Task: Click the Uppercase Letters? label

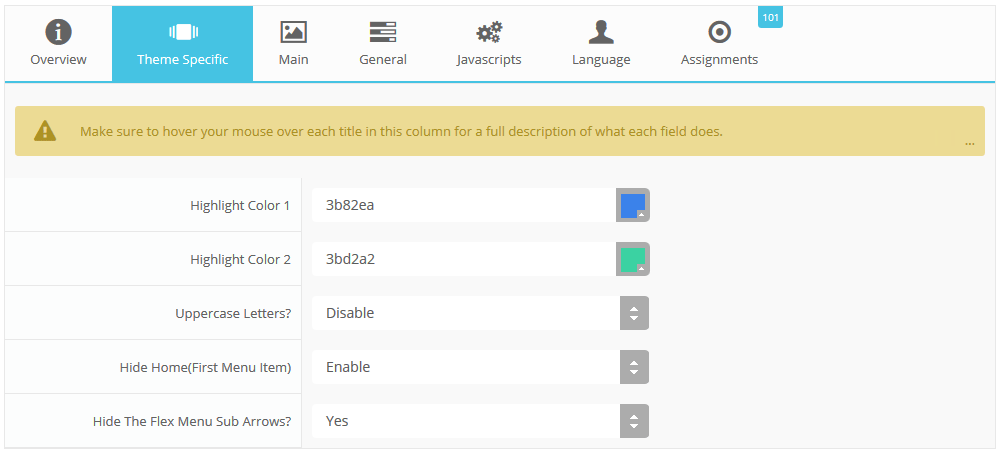Action: click(x=233, y=314)
